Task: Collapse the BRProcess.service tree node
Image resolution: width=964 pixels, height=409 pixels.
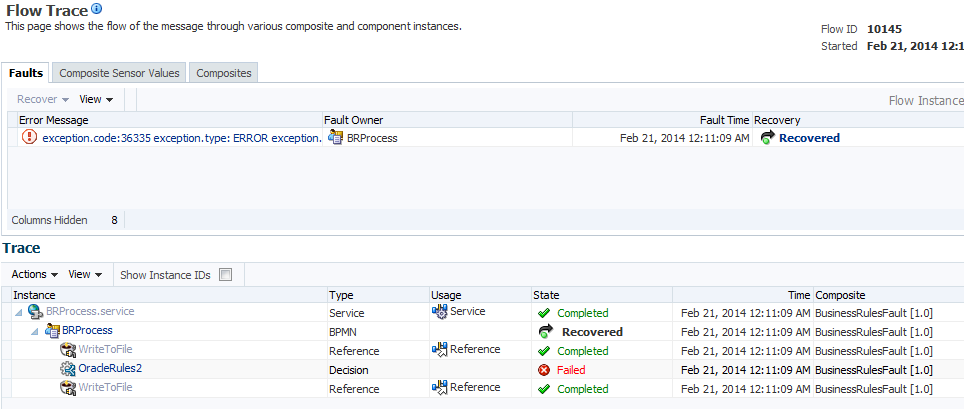Action: pos(18,312)
